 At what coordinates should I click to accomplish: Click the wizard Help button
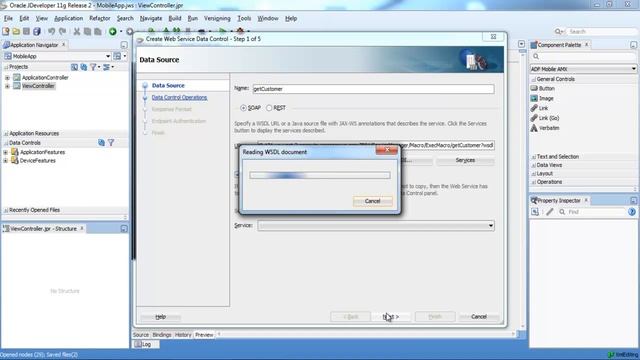pyautogui.click(x=160, y=317)
